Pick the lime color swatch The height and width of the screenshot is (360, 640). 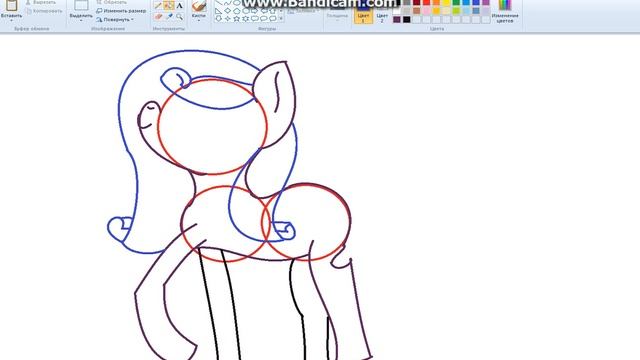pos(456,11)
